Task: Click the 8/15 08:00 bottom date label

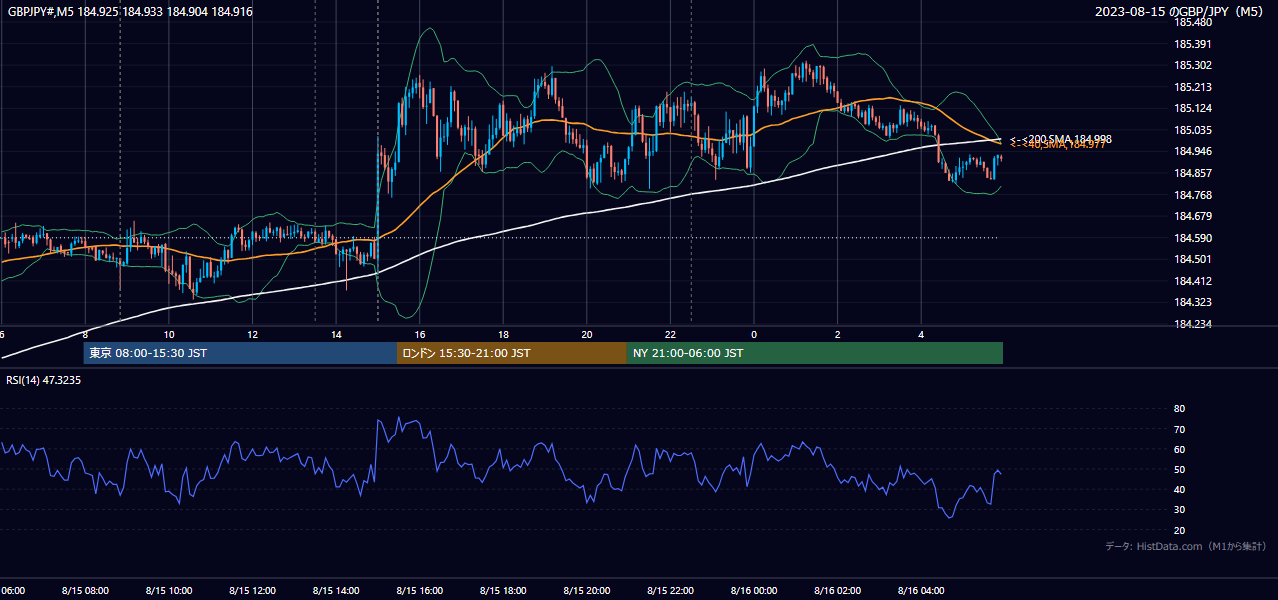Action: pos(85,591)
